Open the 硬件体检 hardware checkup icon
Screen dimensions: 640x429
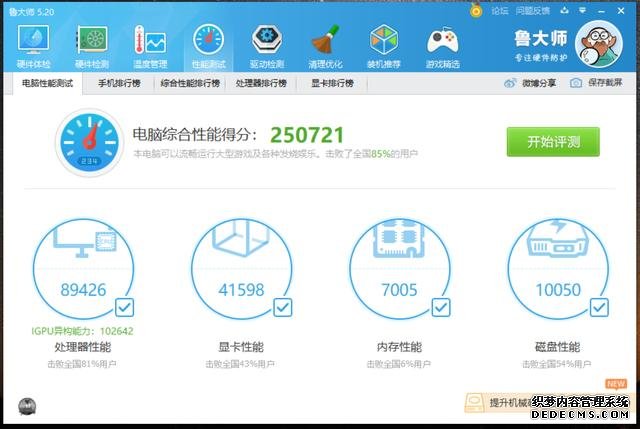coord(33,40)
